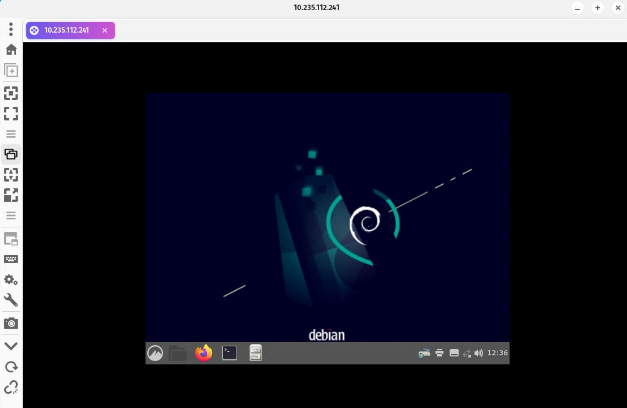The image size is (627, 408).
Task: Select the 10.235.112.241 connection tab
Action: coord(66,30)
